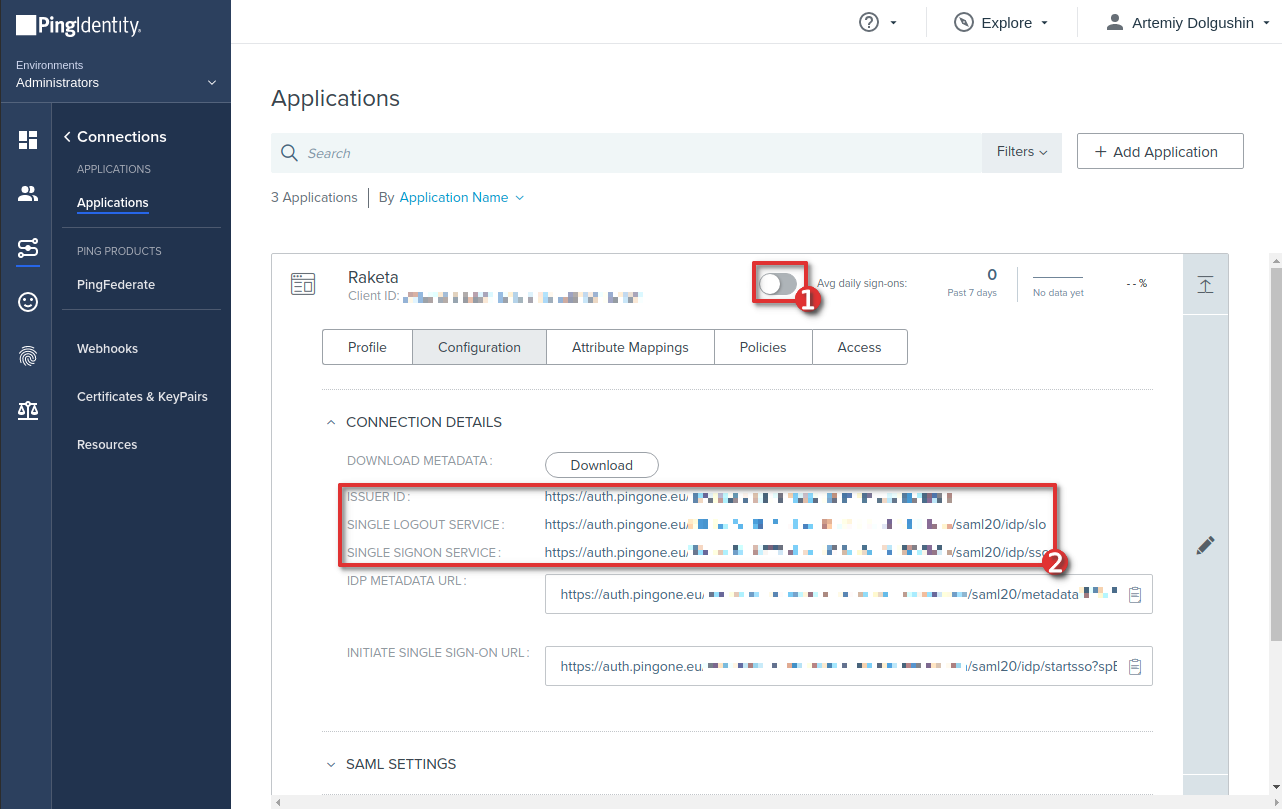Image resolution: width=1282 pixels, height=809 pixels.
Task: Enable the Raketa application toggle
Action: [778, 284]
